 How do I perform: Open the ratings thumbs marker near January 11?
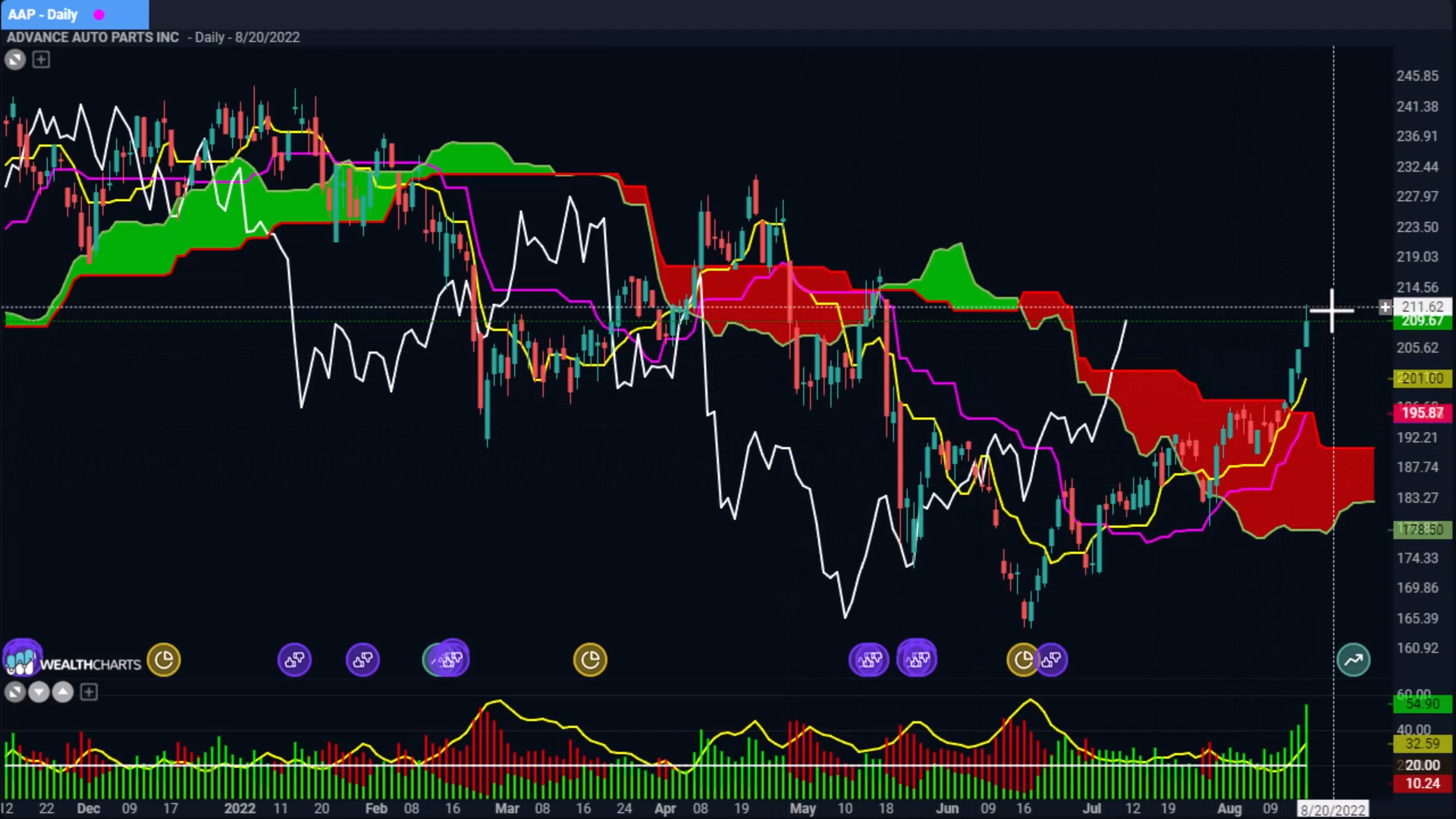[294, 660]
